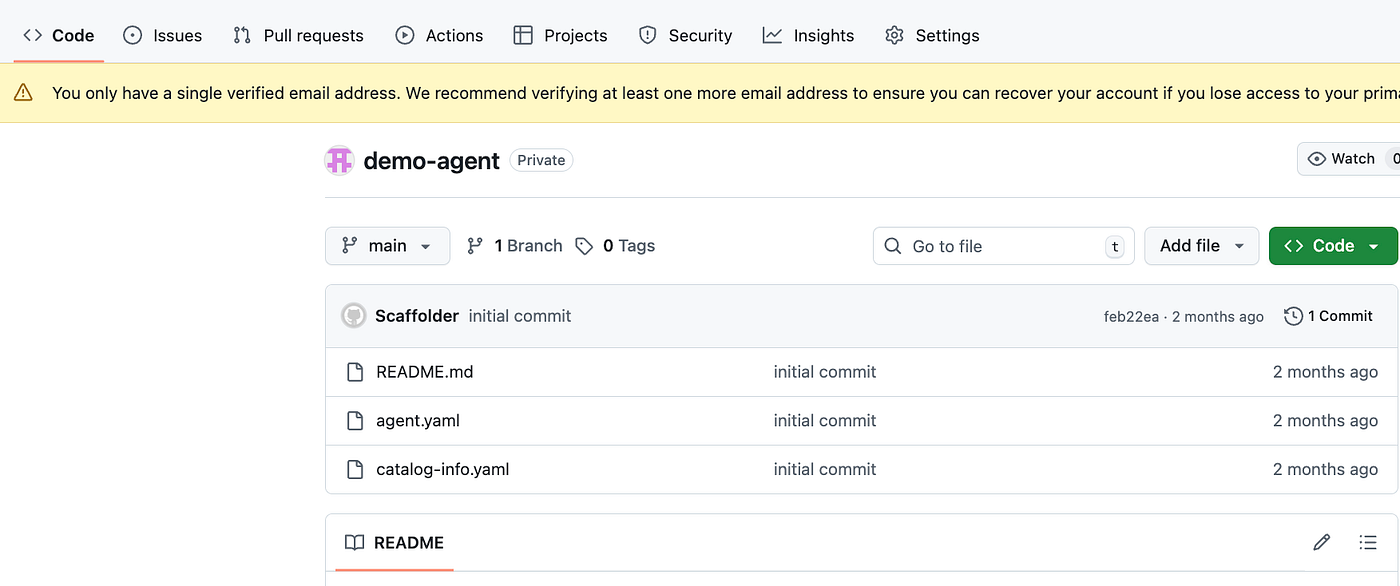Click 2 months ago in README.md row
This screenshot has width=1400, height=586.
tap(1325, 372)
